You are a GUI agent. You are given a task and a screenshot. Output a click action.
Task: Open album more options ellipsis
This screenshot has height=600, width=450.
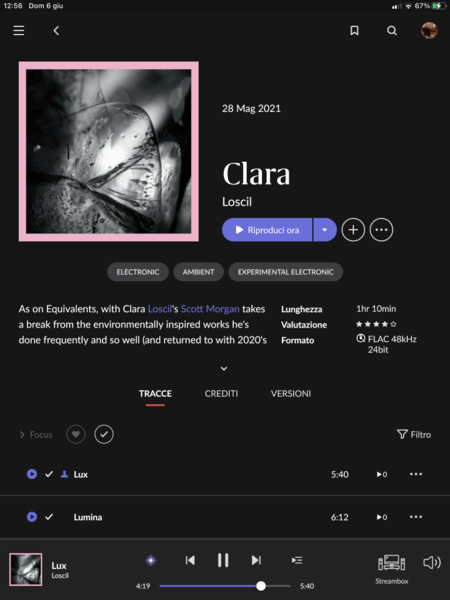381,230
